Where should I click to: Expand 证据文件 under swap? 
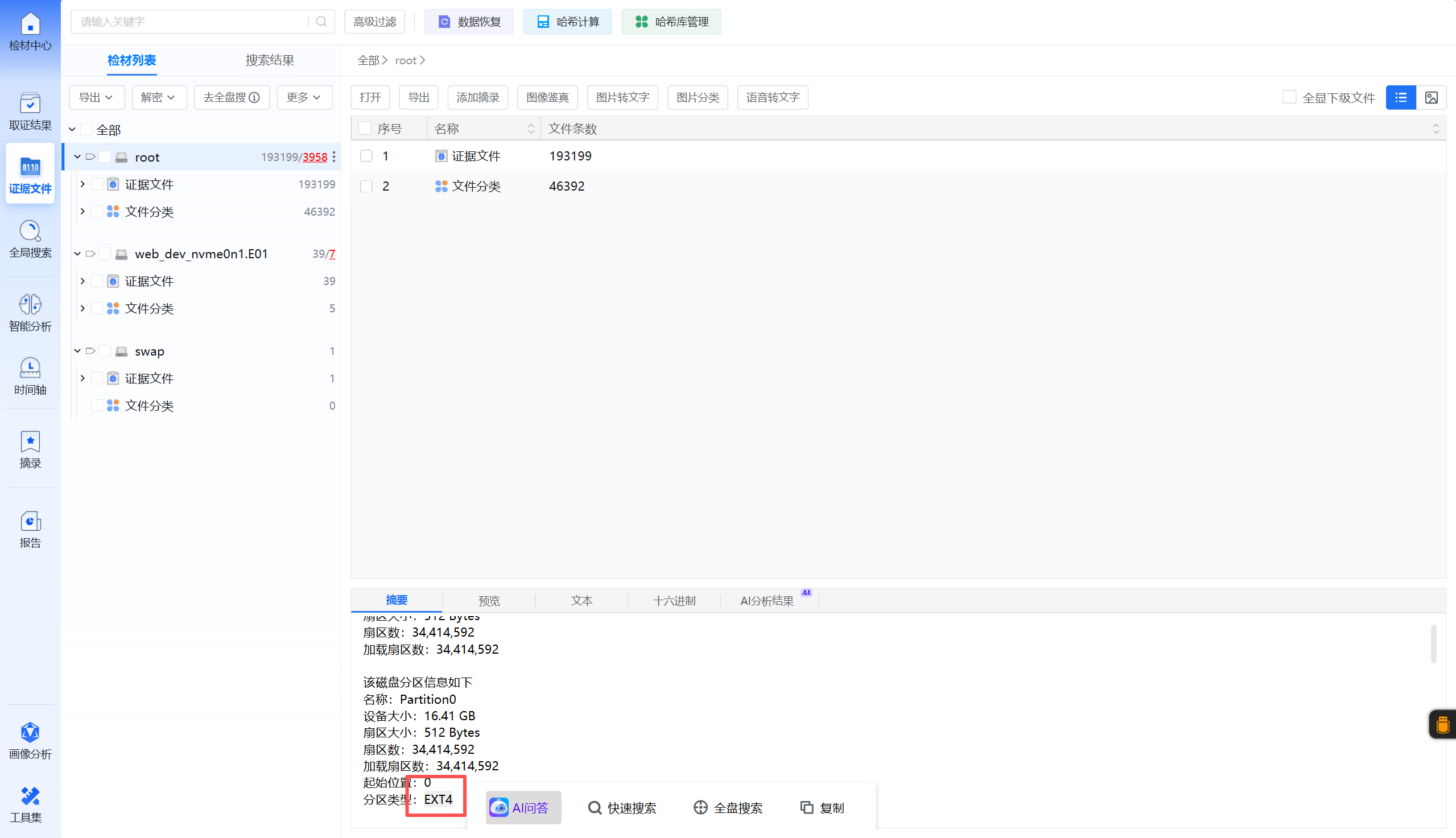pos(83,378)
